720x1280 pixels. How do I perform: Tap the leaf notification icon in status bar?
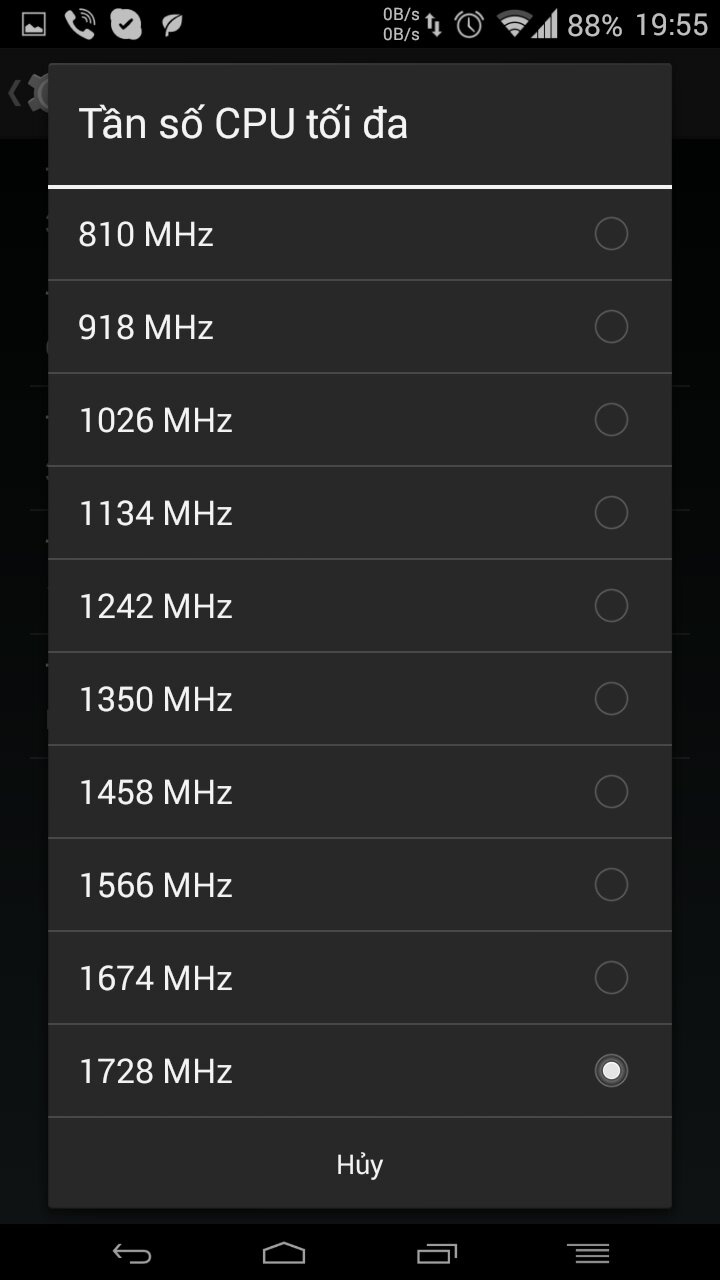click(172, 24)
